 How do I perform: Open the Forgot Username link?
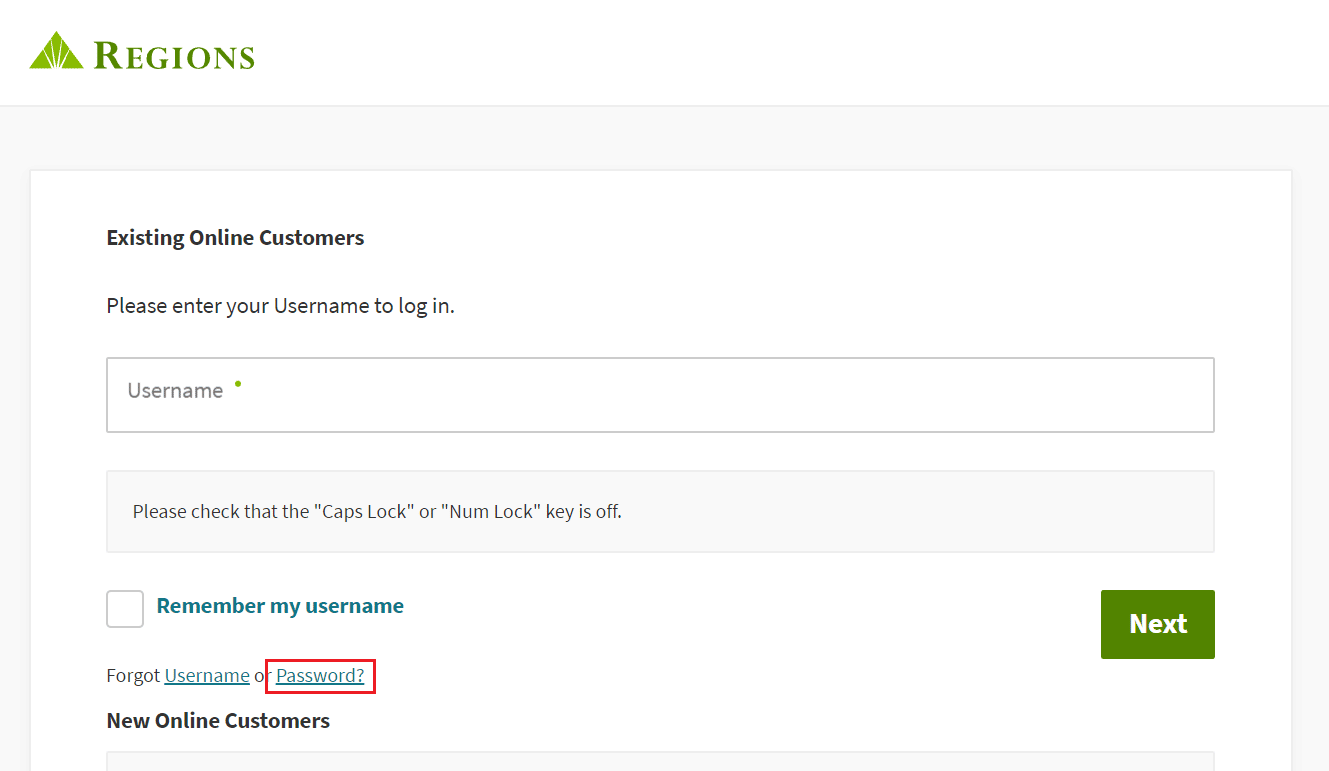(x=207, y=675)
